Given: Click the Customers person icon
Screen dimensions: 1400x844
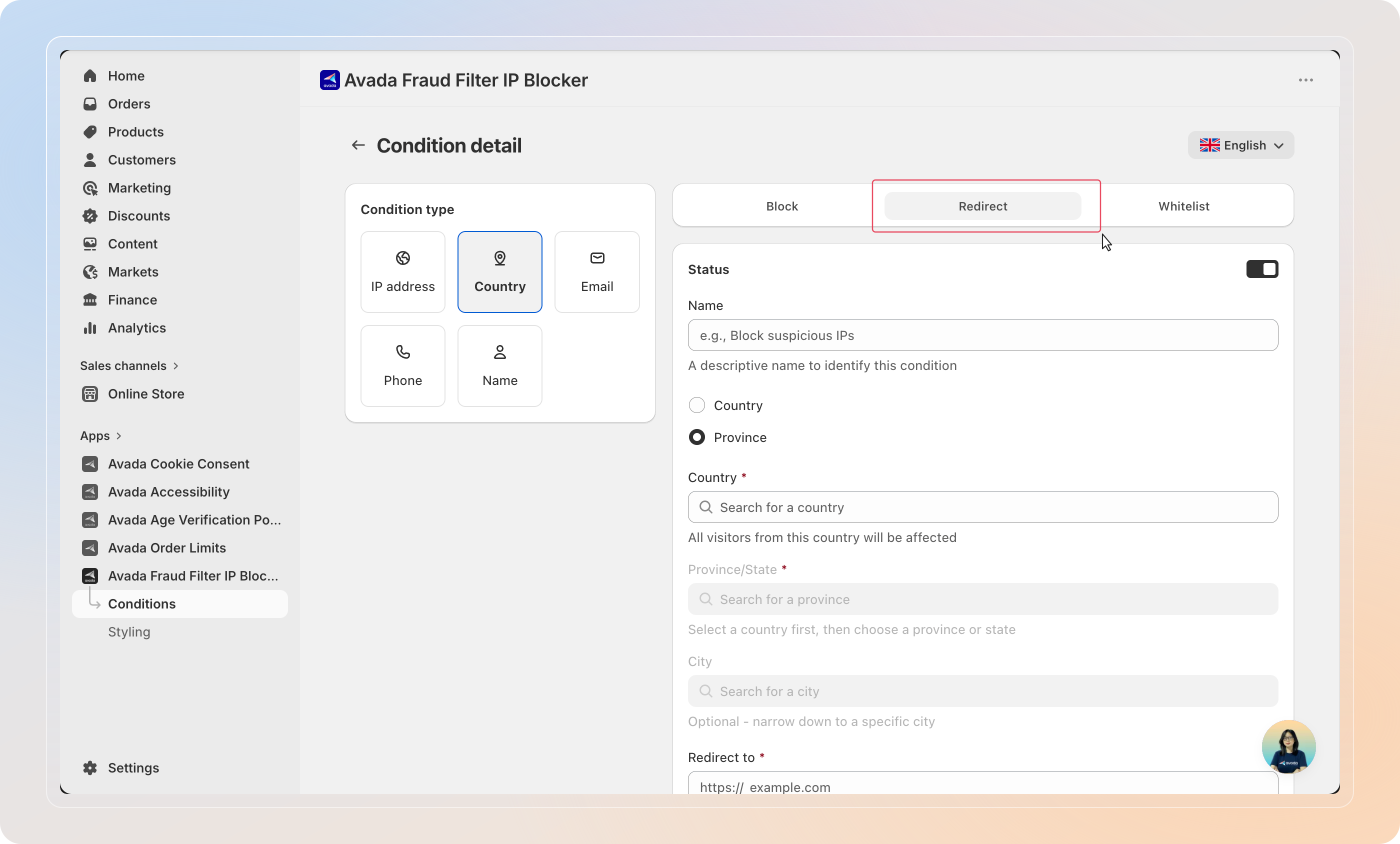Looking at the screenshot, I should pos(90,159).
